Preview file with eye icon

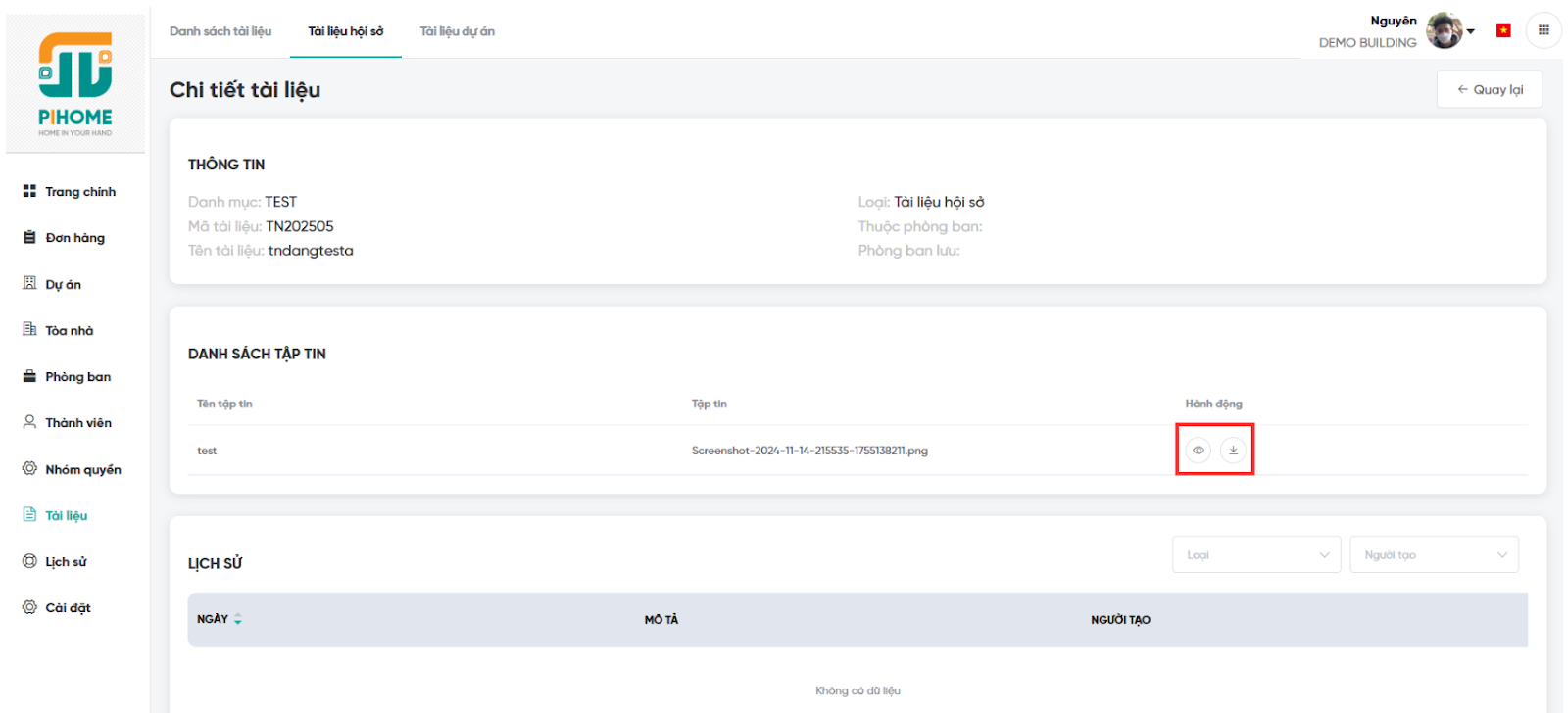click(x=1198, y=451)
